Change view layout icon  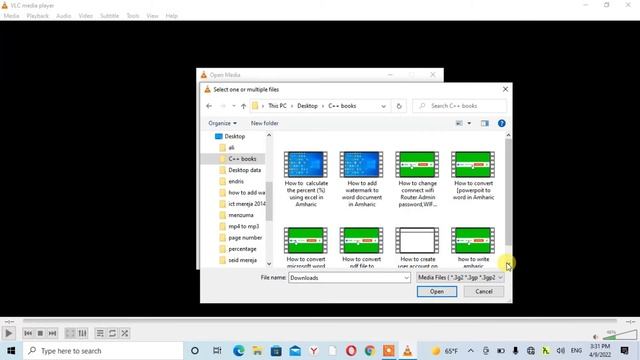click(459, 123)
